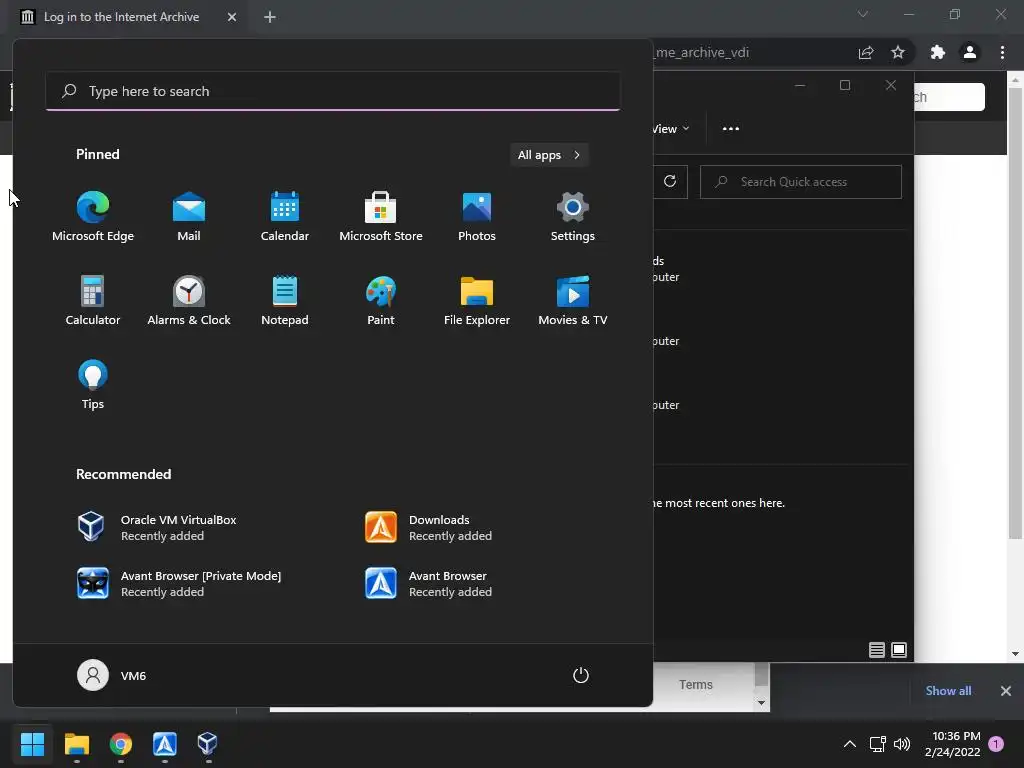Open the Tips app
The width and height of the screenshot is (1024, 768).
tap(93, 385)
